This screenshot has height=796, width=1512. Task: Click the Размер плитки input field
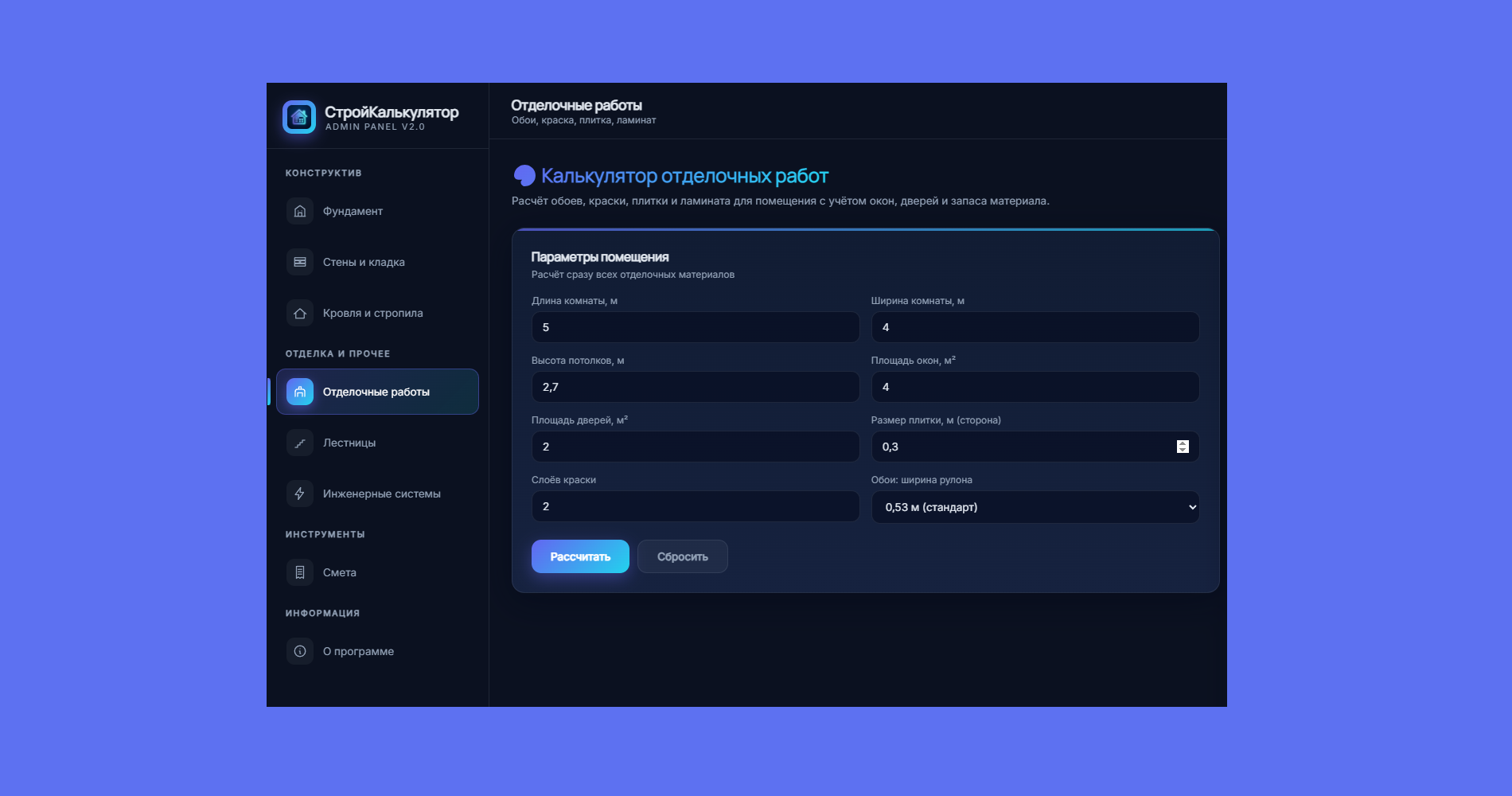(1035, 447)
